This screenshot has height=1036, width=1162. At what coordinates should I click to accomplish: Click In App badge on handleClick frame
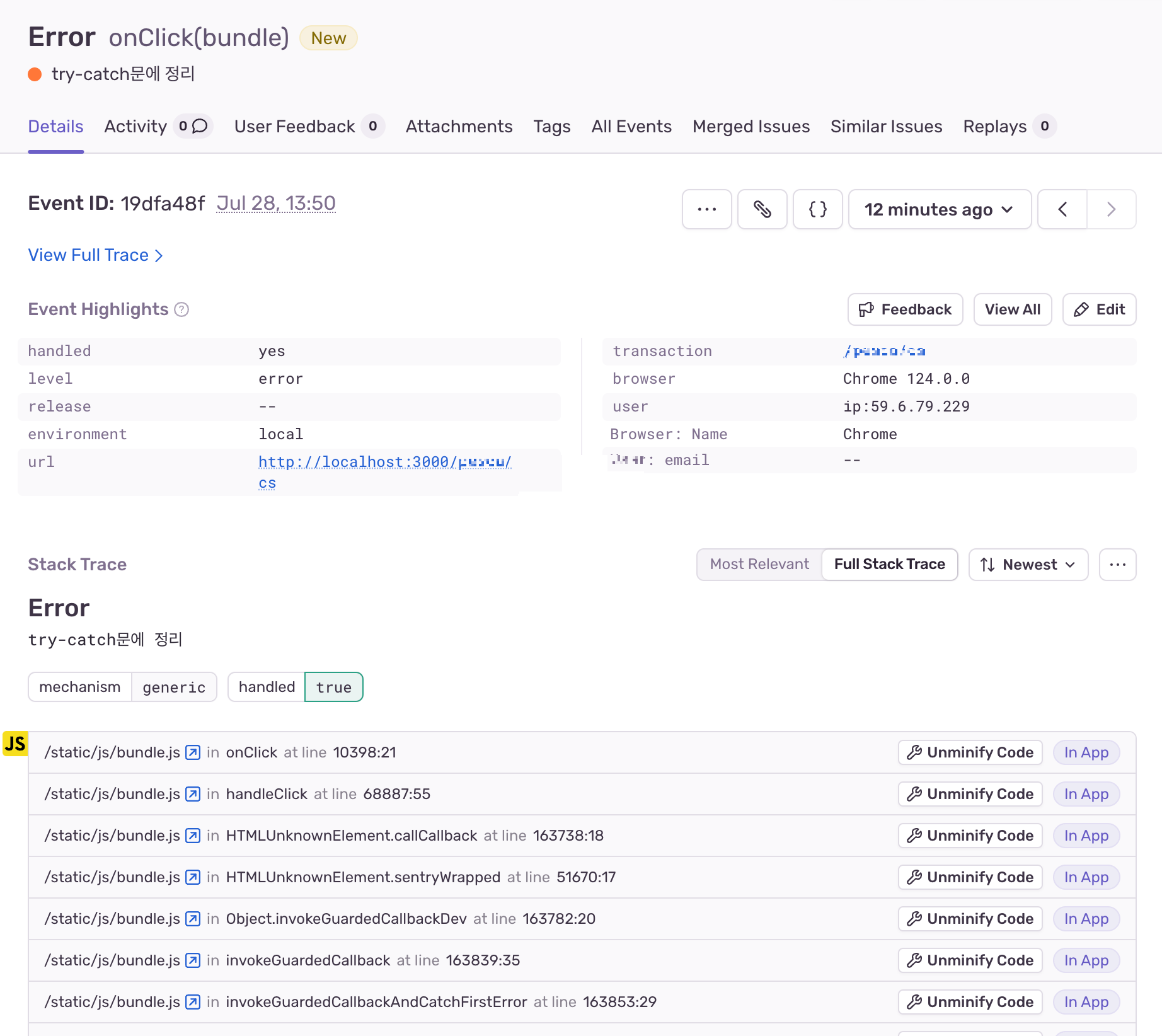(x=1086, y=794)
